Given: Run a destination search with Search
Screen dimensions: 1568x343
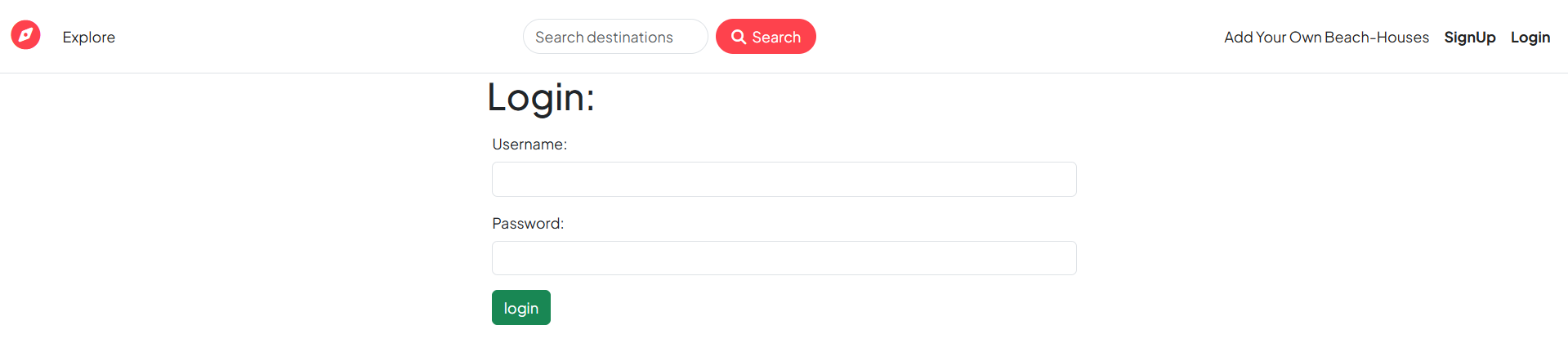Looking at the screenshot, I should [x=766, y=37].
